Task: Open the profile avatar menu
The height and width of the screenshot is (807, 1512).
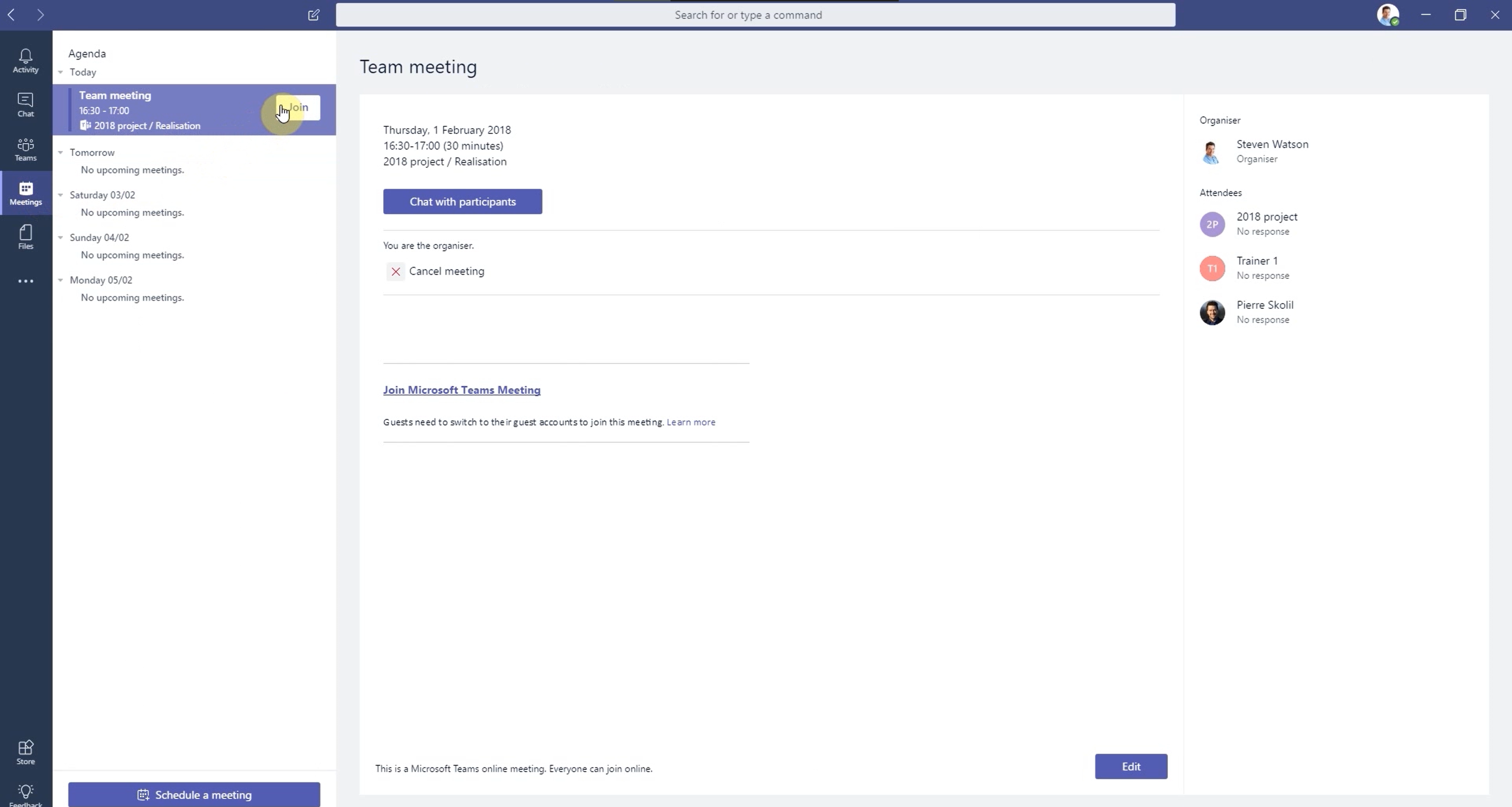Action: pos(1388,15)
